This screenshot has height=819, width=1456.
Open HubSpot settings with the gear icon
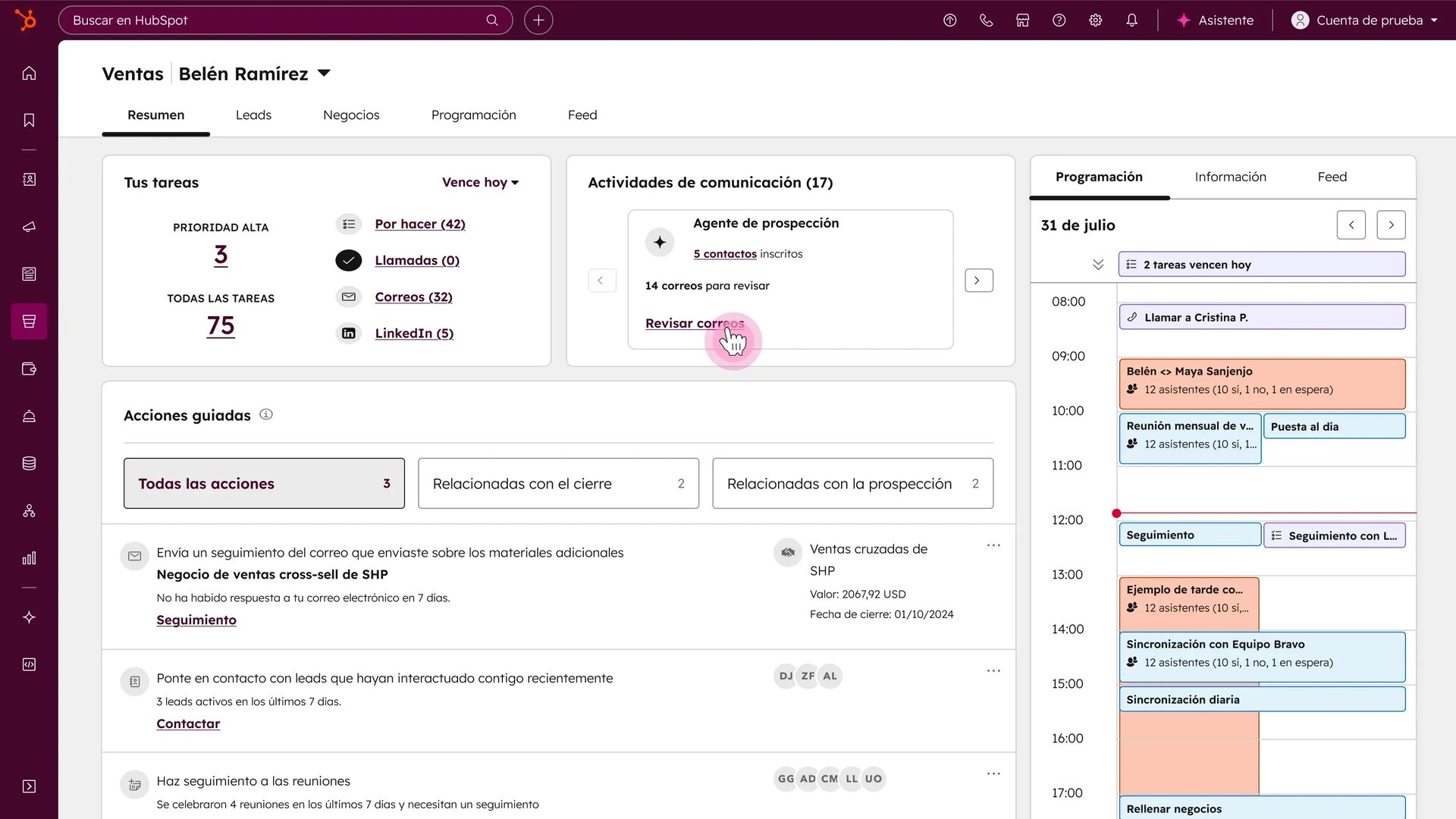(x=1095, y=20)
